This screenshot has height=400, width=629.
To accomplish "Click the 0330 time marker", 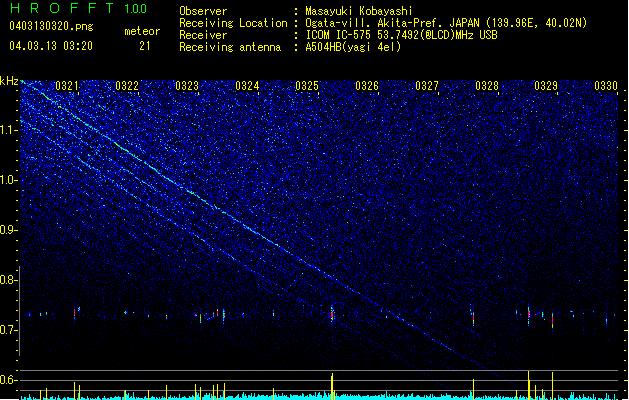I will [x=606, y=85].
